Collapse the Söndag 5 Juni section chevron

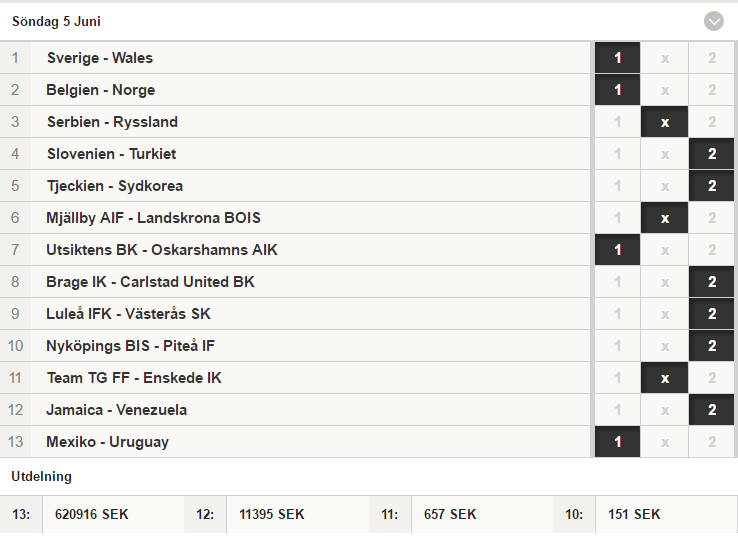coord(713,21)
